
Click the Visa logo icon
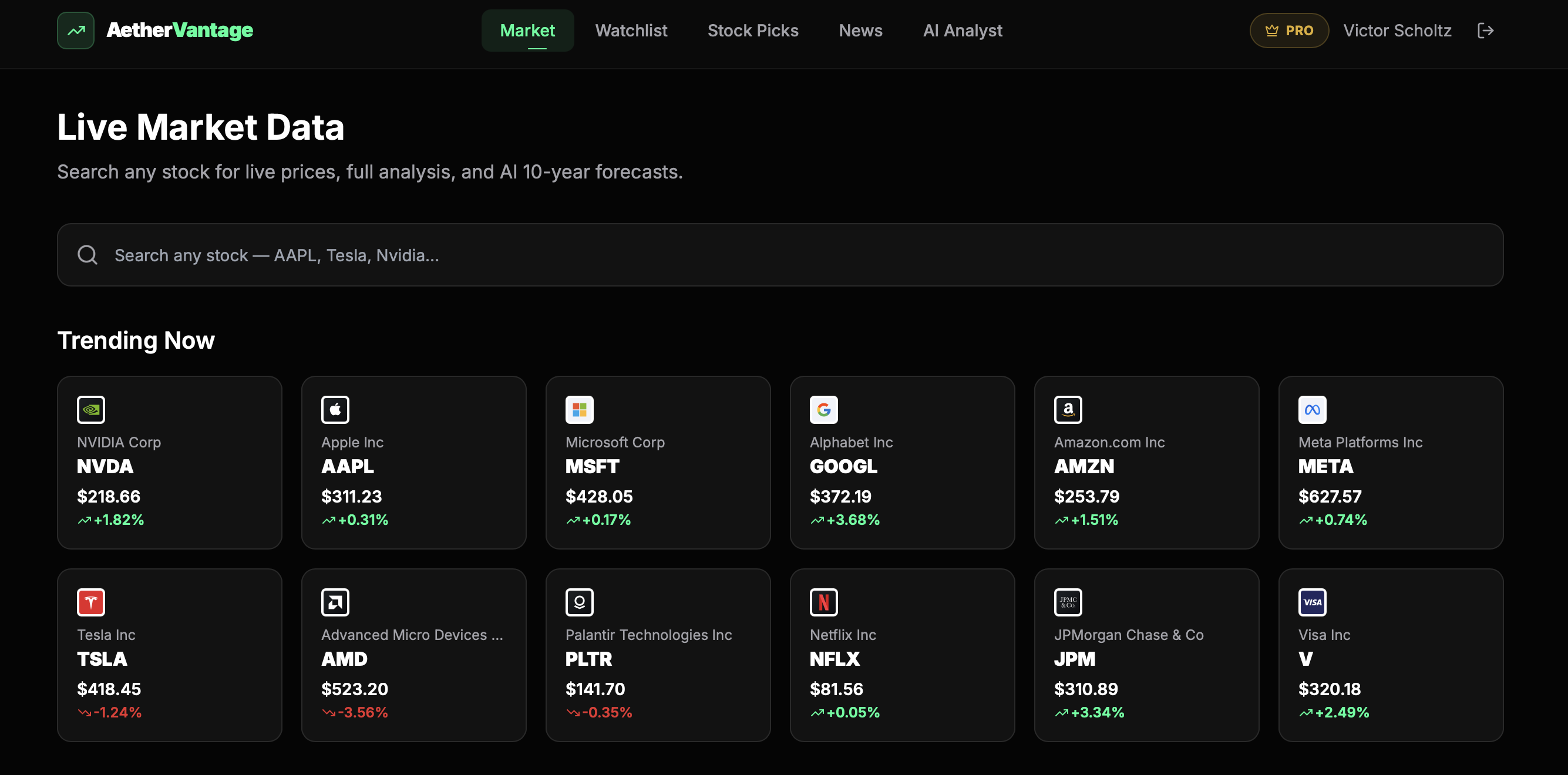click(1313, 602)
